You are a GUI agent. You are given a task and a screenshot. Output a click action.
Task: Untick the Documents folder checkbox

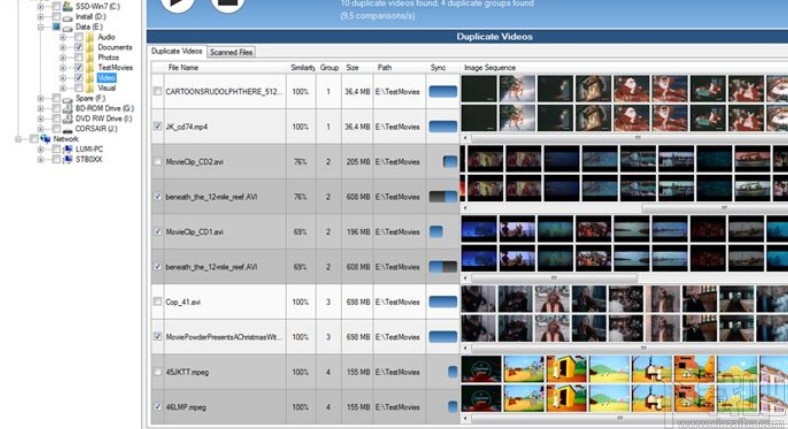[79, 47]
